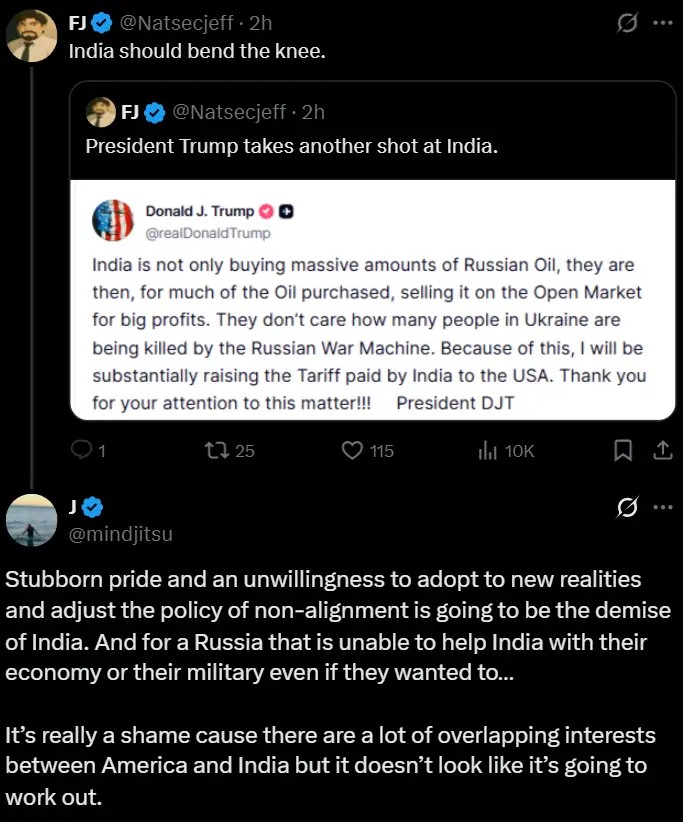Image resolution: width=683 pixels, height=822 pixels.
Task: Click mindjitsu's blue verified badge
Action: (x=93, y=507)
